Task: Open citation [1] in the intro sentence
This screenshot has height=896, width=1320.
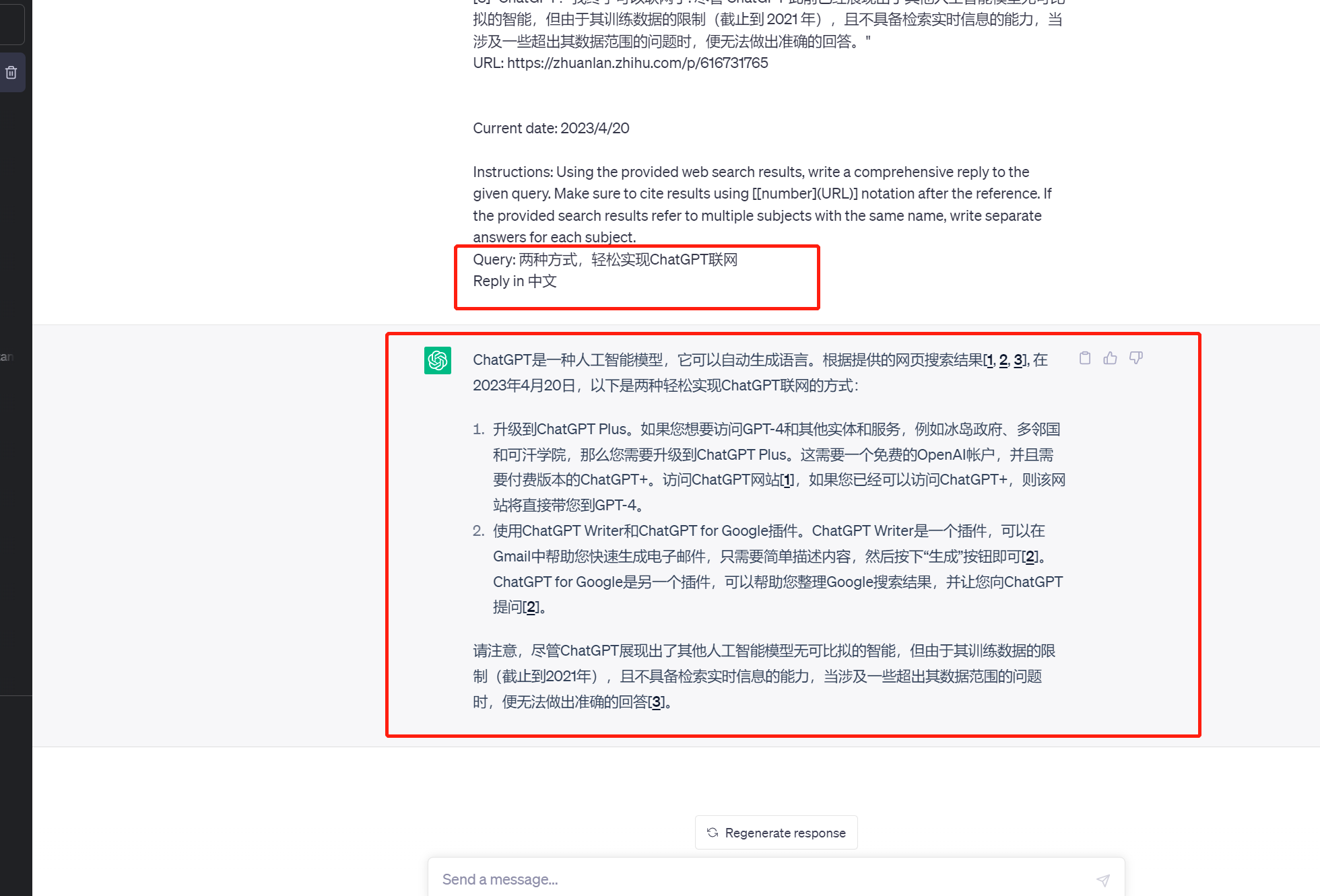Action: coord(989,360)
